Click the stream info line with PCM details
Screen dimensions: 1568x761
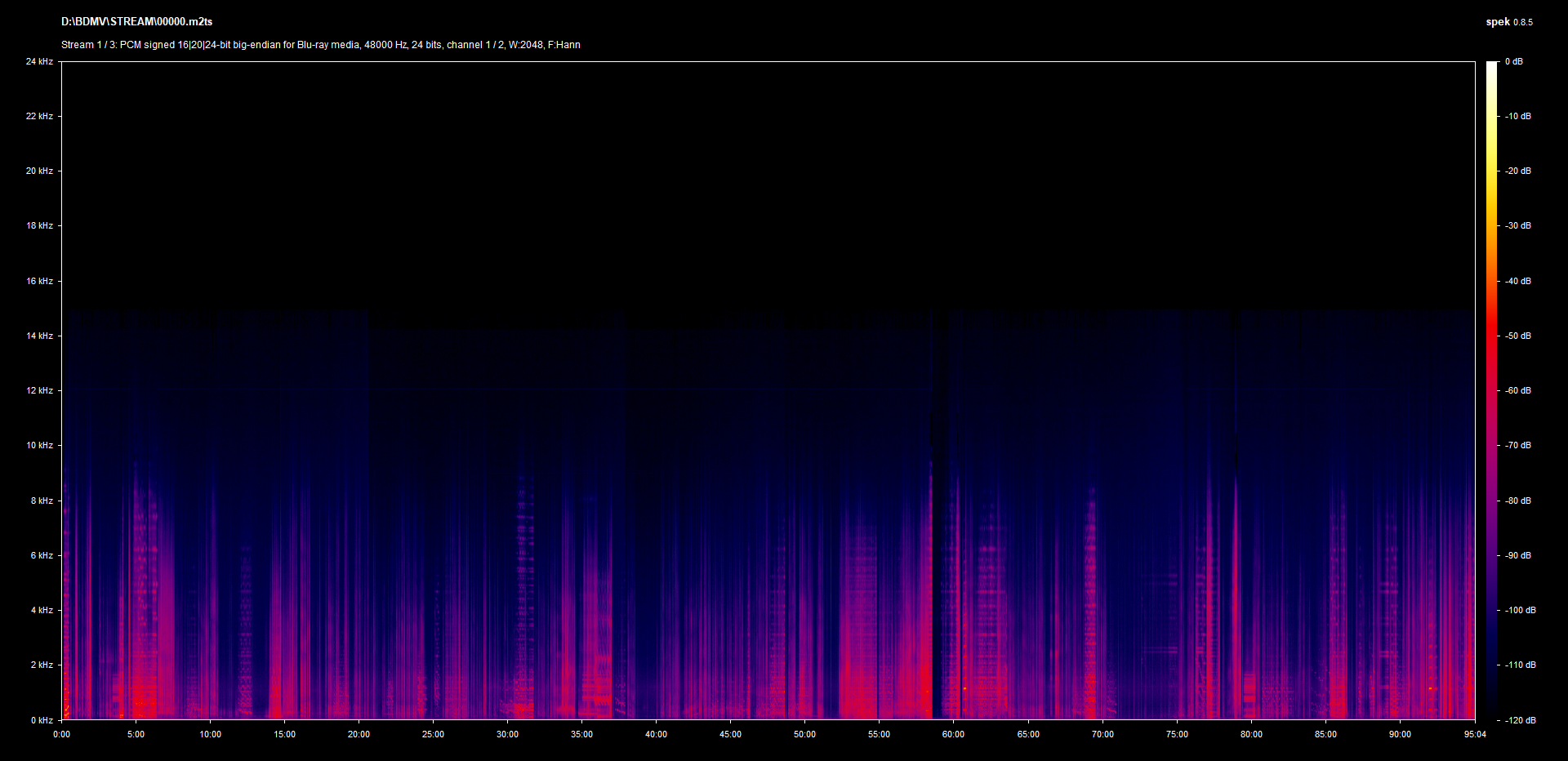coord(320,45)
